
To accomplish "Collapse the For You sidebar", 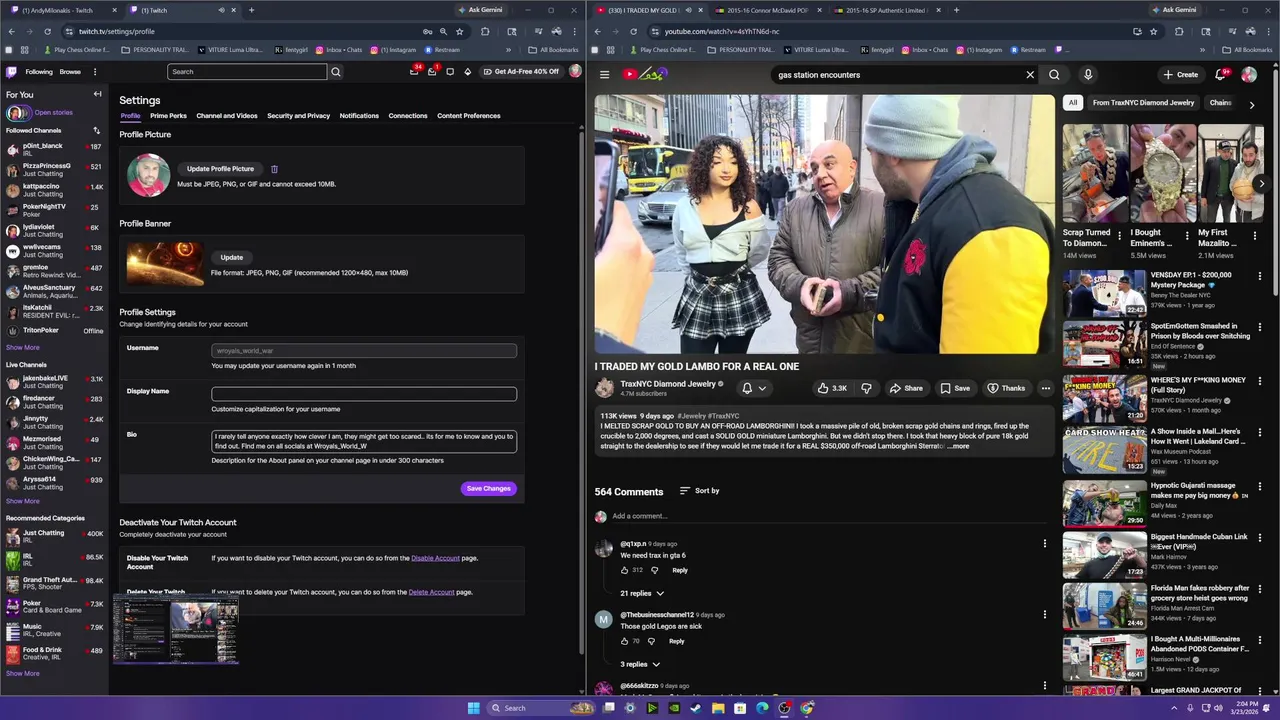I will [97, 94].
